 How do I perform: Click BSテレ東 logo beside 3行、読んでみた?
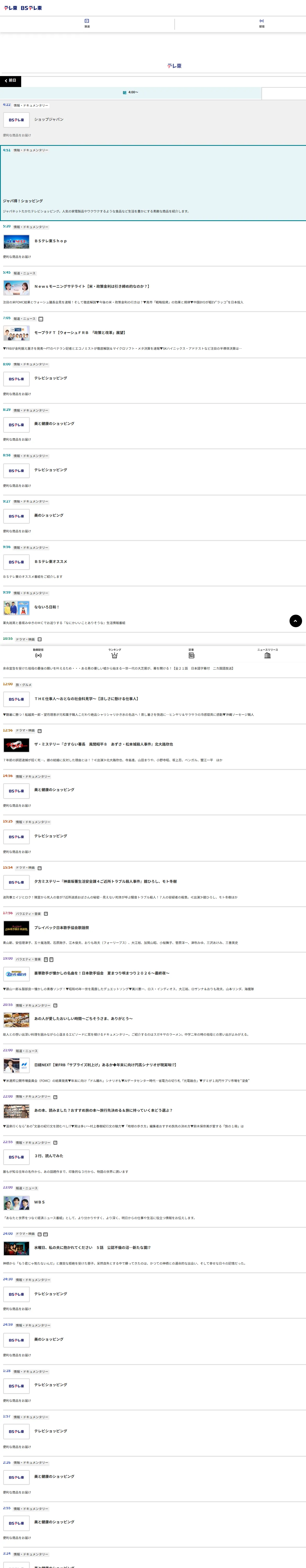[x=16, y=1157]
